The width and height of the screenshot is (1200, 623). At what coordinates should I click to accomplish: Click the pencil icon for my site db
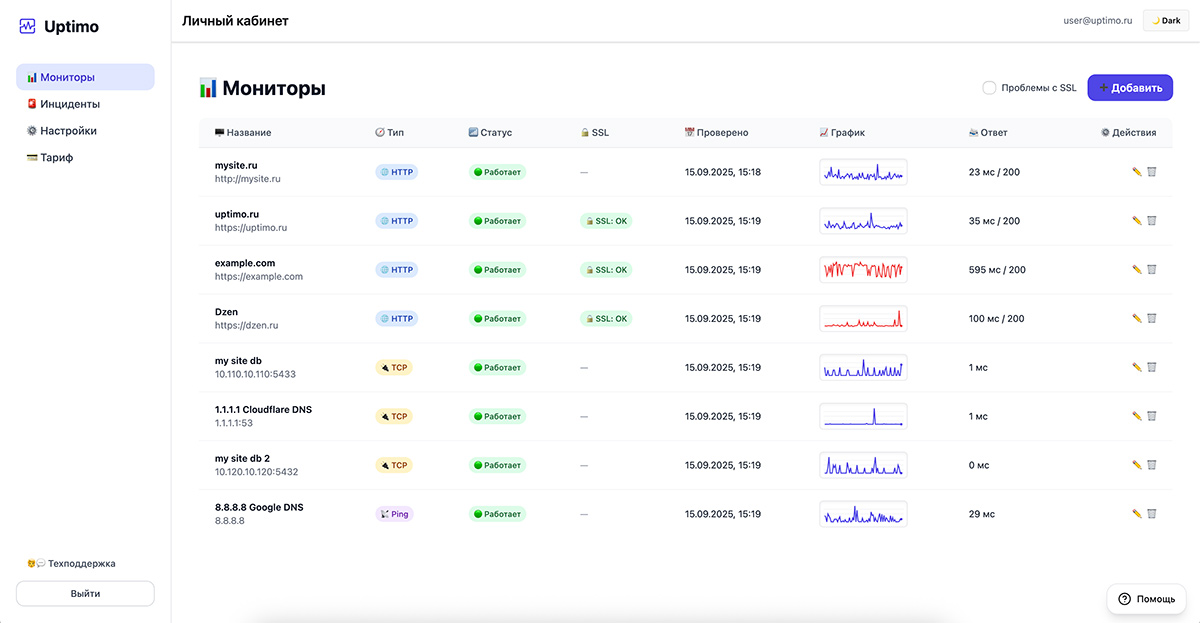[1136, 367]
